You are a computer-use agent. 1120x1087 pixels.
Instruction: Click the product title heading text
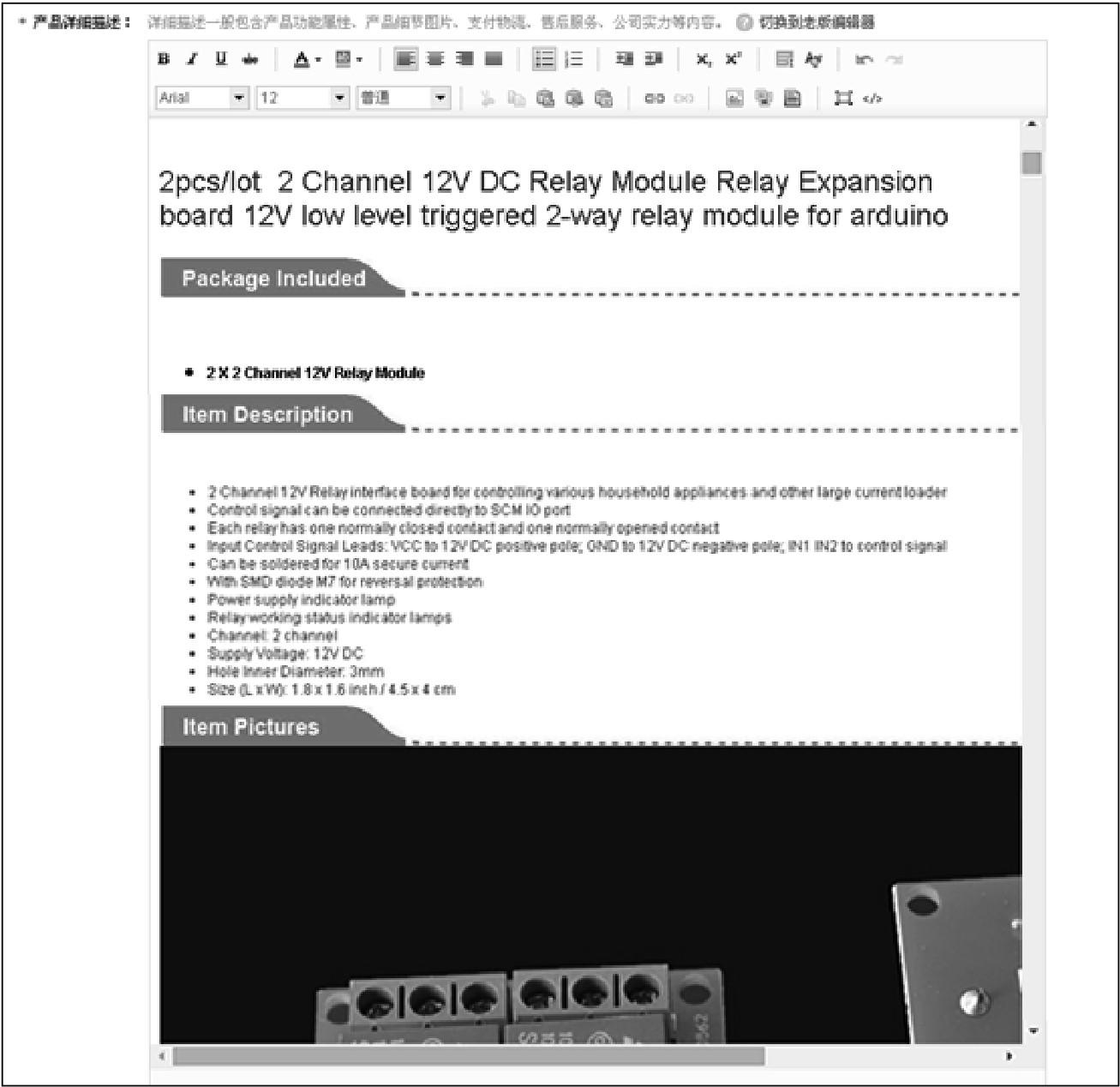coord(554,198)
